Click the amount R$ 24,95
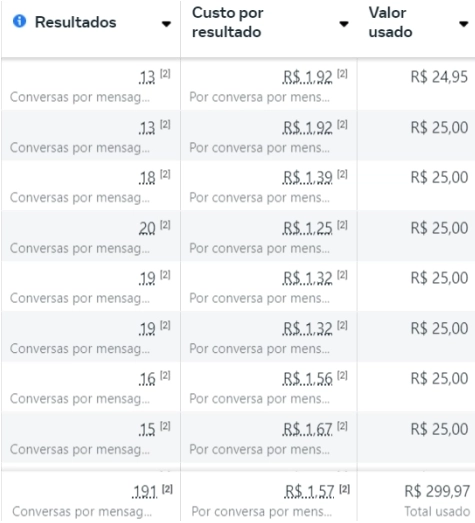Image resolution: width=475 pixels, height=523 pixels. [439, 77]
